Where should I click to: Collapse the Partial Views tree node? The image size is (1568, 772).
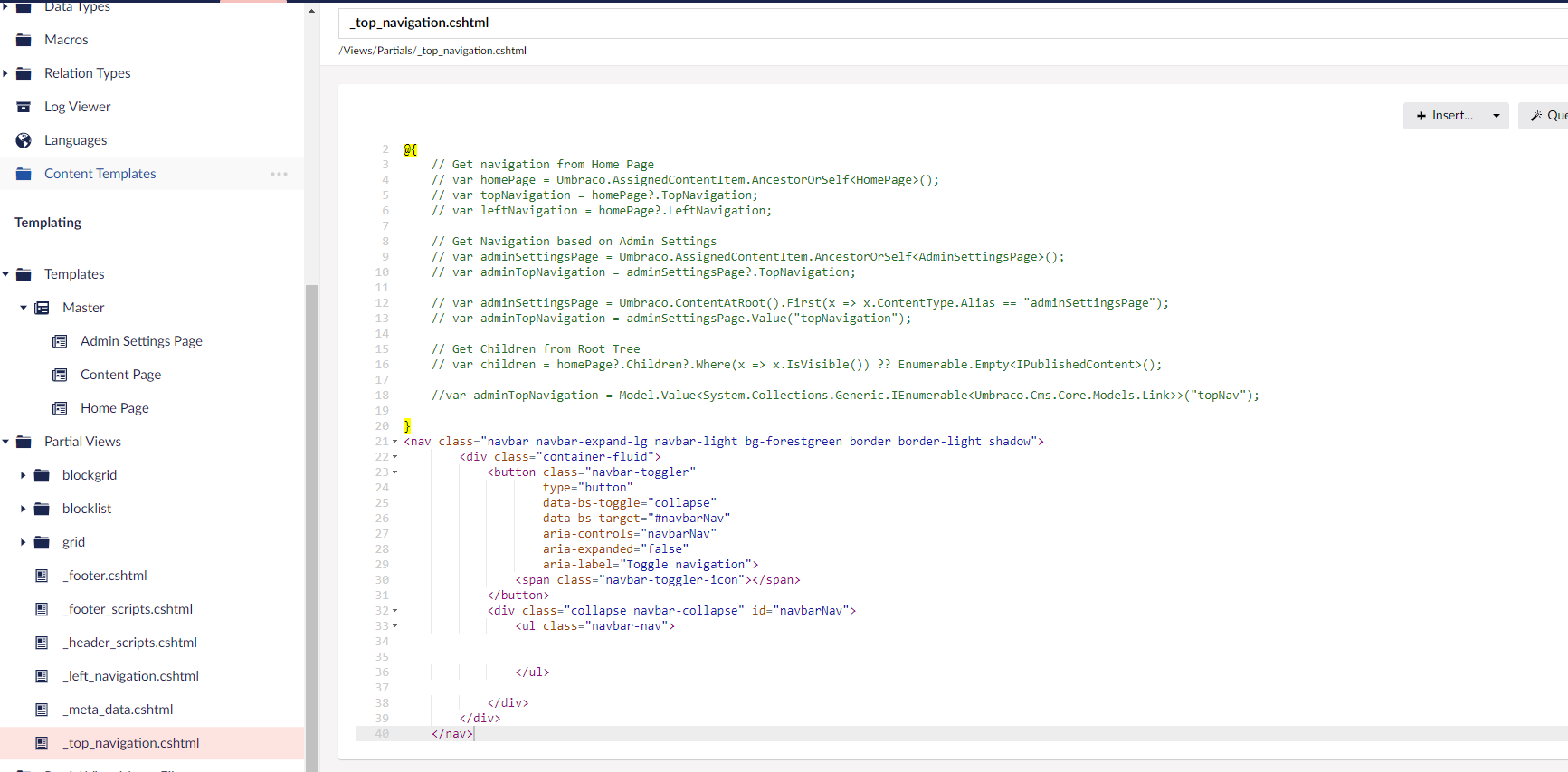(5, 442)
